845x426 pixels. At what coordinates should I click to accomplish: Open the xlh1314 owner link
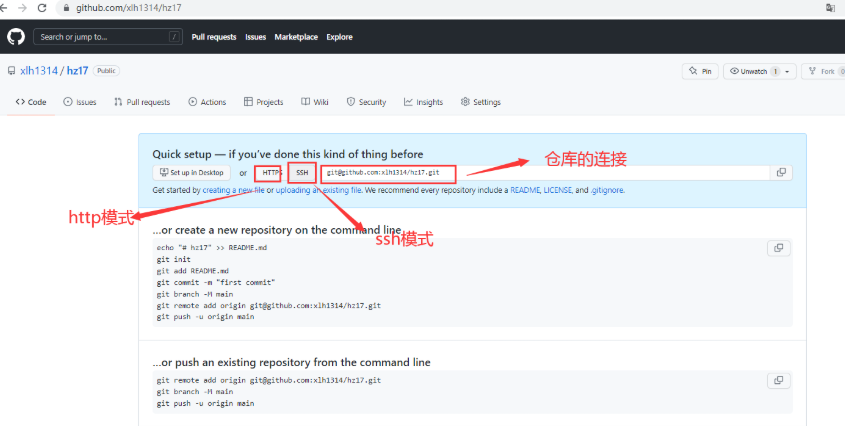(39, 71)
